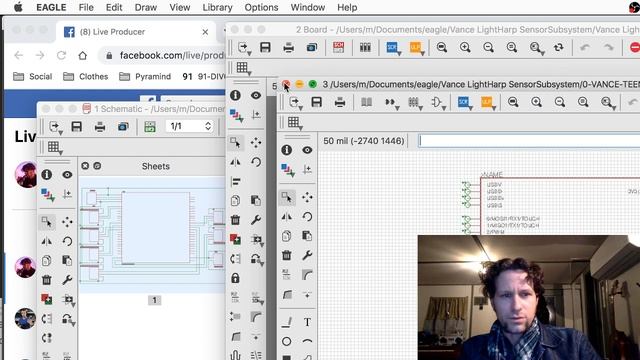Image resolution: width=640 pixels, height=360 pixels.
Task: Stop command in Board window toolbar
Action: (635, 47)
